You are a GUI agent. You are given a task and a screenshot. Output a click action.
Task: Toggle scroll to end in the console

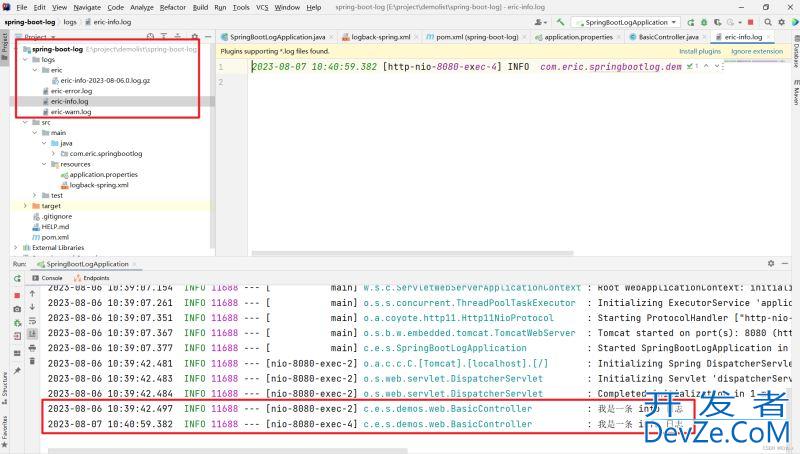coord(32,334)
